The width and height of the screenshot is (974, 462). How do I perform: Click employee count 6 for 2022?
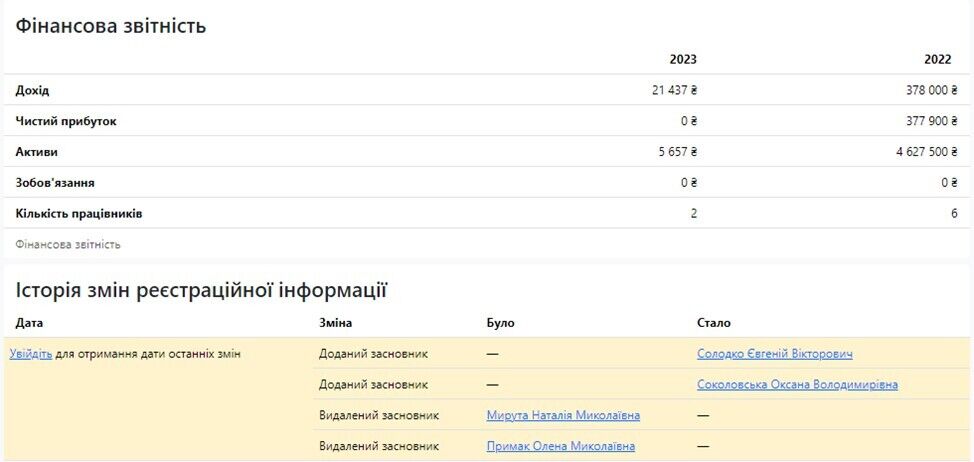point(954,214)
